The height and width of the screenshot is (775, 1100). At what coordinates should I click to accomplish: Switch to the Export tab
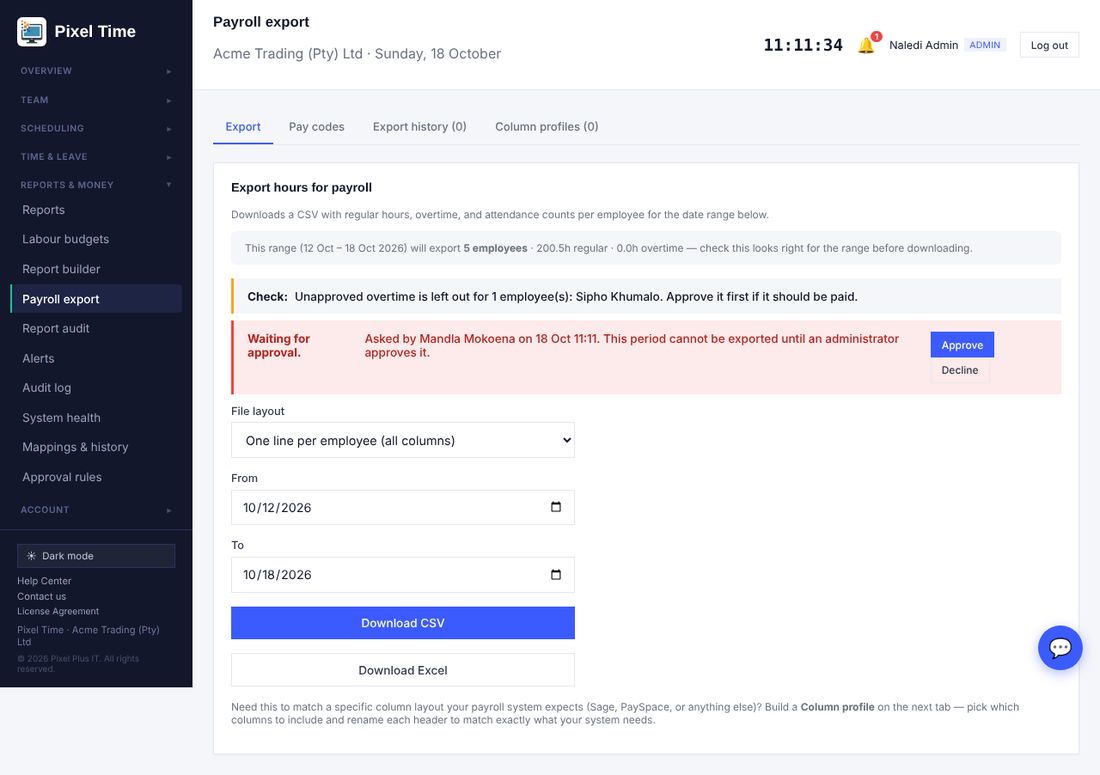[x=243, y=127]
